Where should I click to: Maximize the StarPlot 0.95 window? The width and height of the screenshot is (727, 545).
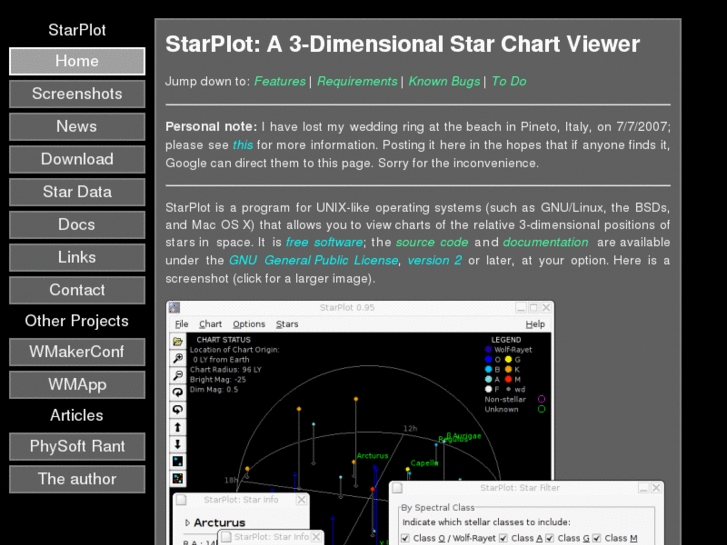pos(534,308)
